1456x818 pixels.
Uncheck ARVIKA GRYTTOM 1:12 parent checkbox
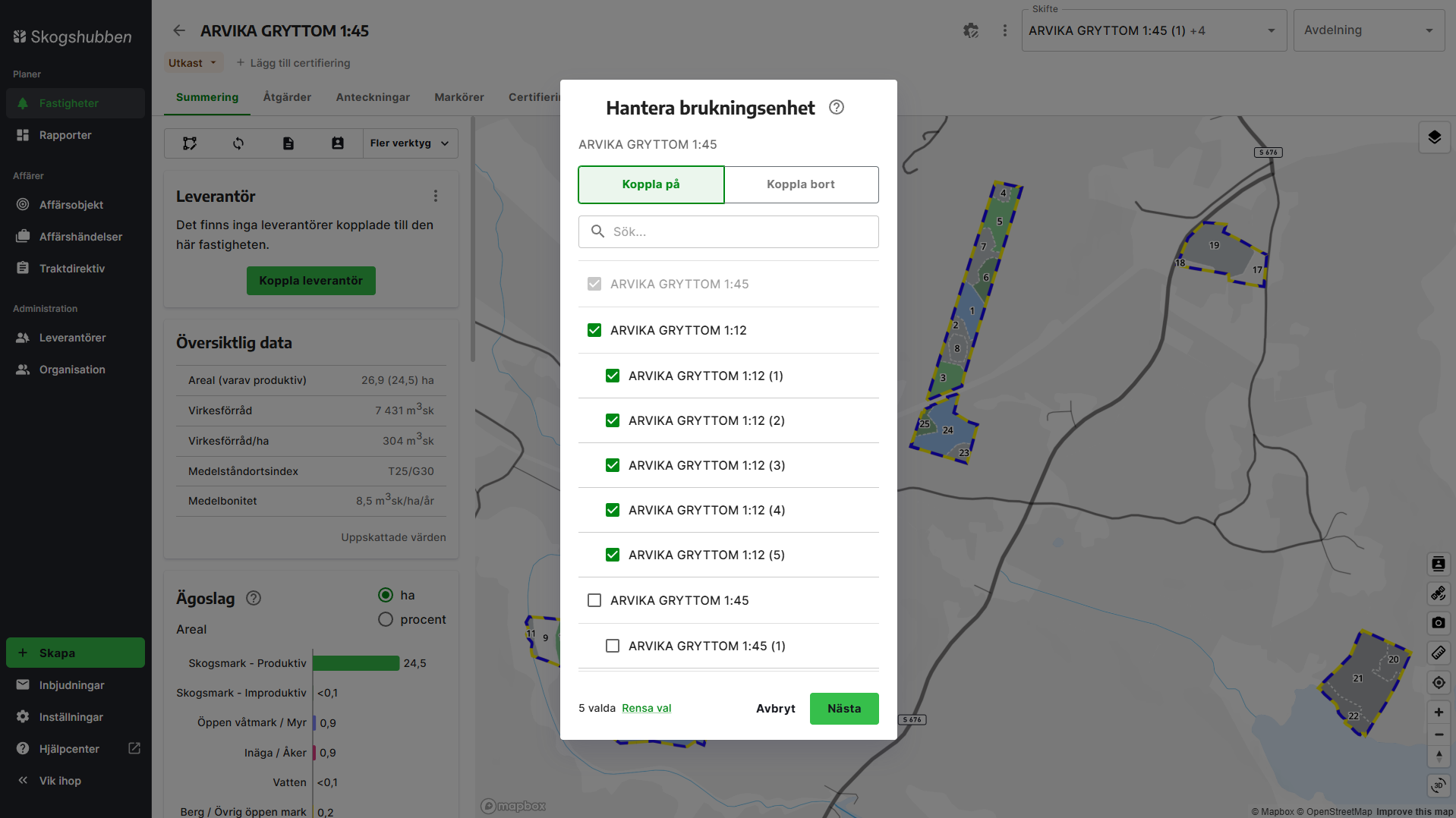pos(594,331)
